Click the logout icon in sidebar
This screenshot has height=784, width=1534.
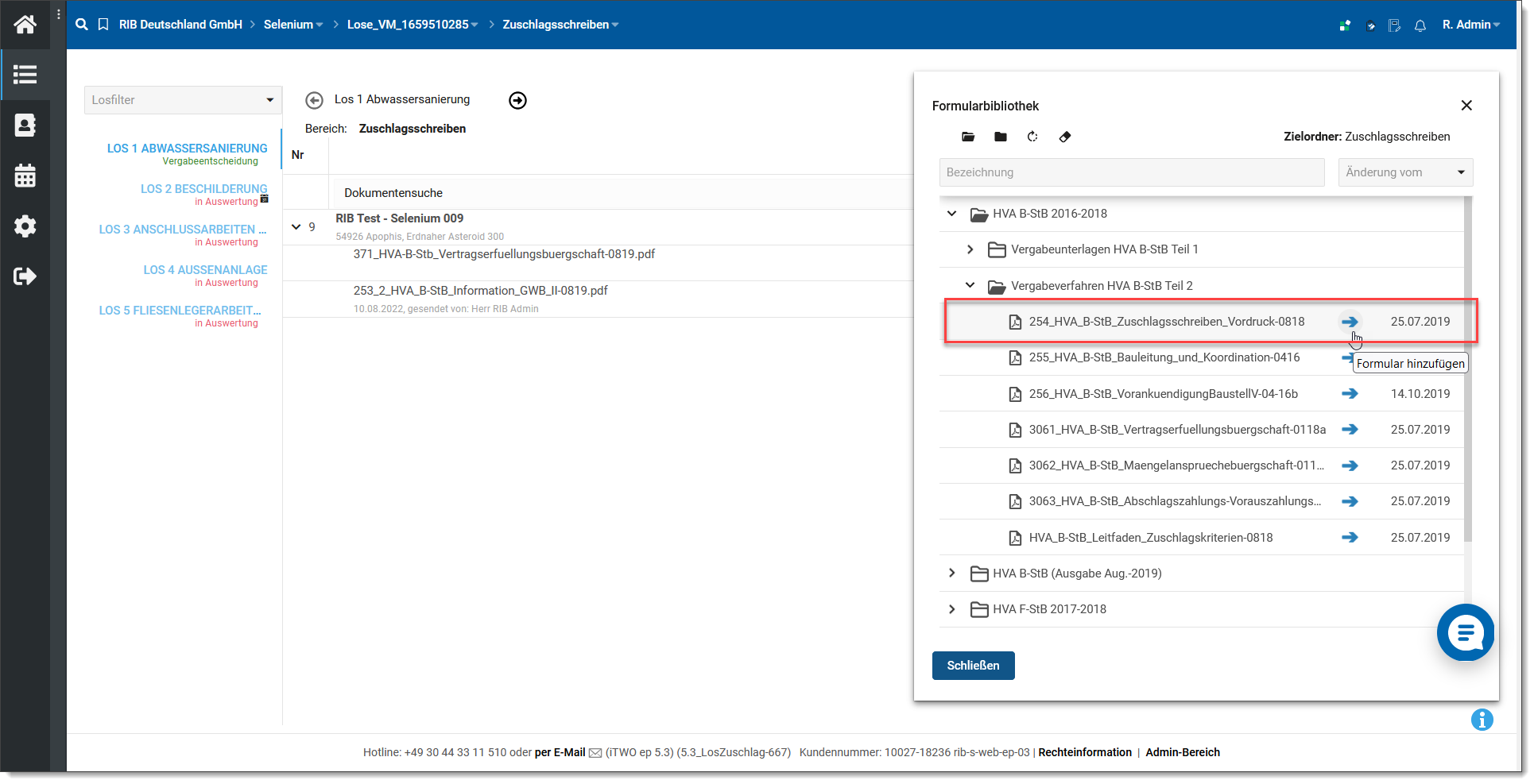point(25,276)
